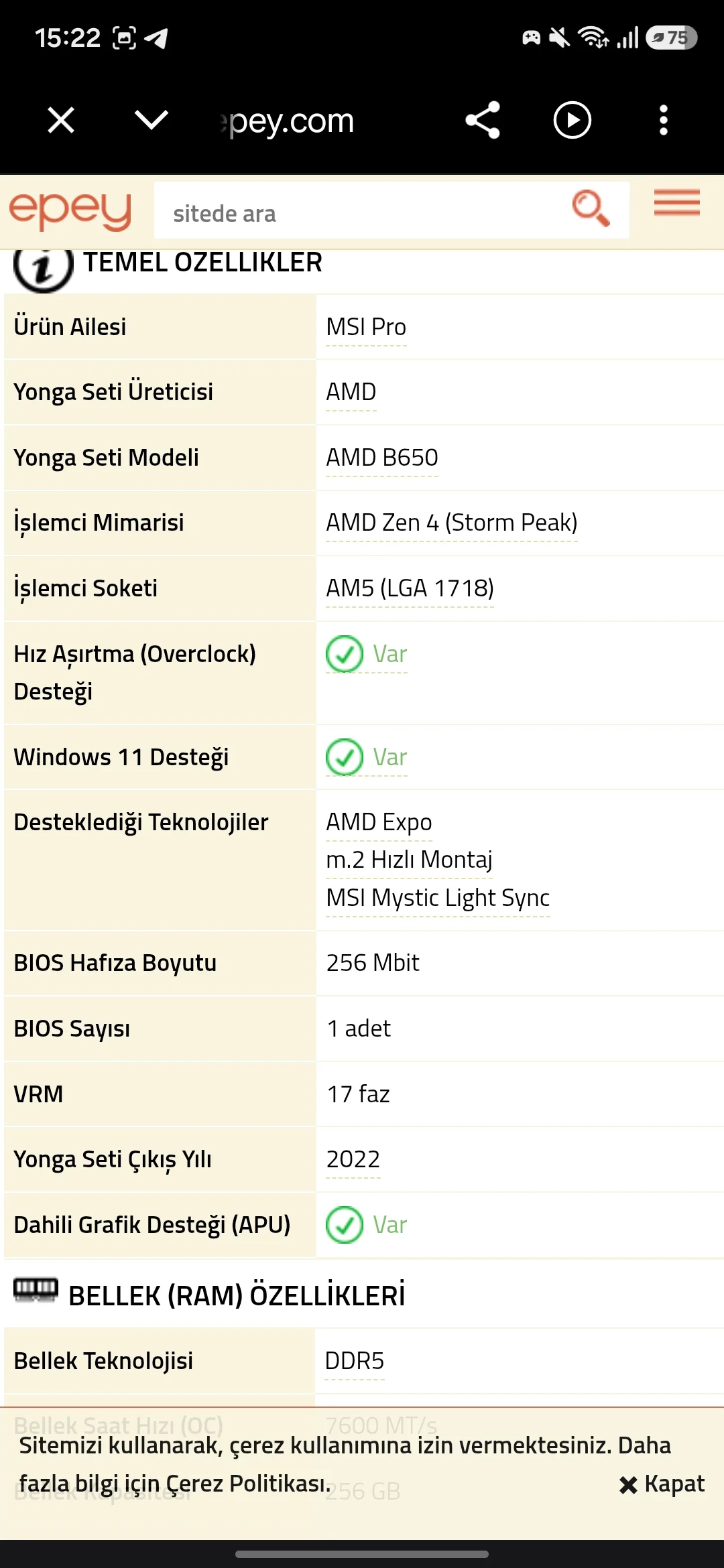Tap the RAM section memory icon
The image size is (724, 1568).
(x=36, y=1289)
